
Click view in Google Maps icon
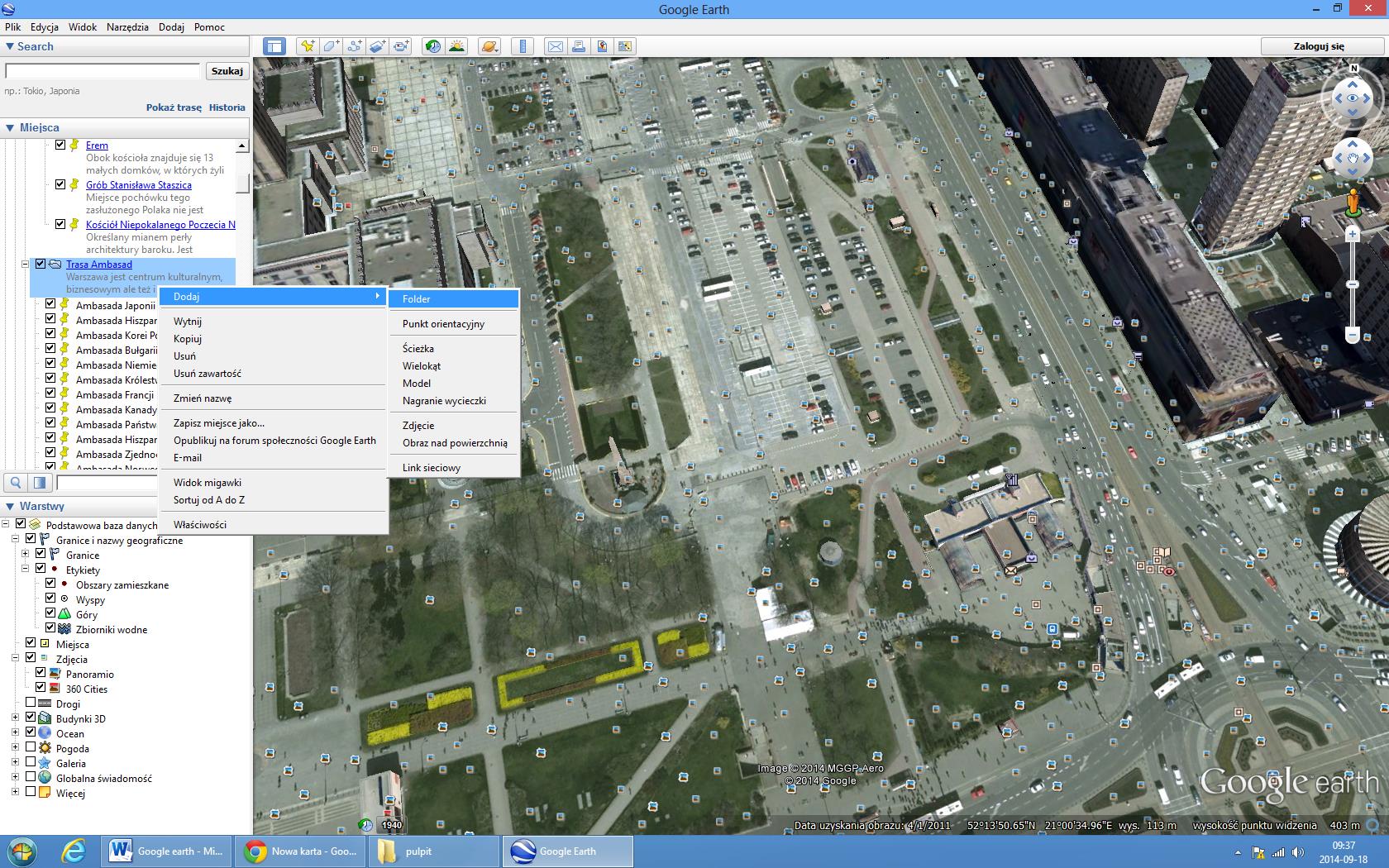625,46
